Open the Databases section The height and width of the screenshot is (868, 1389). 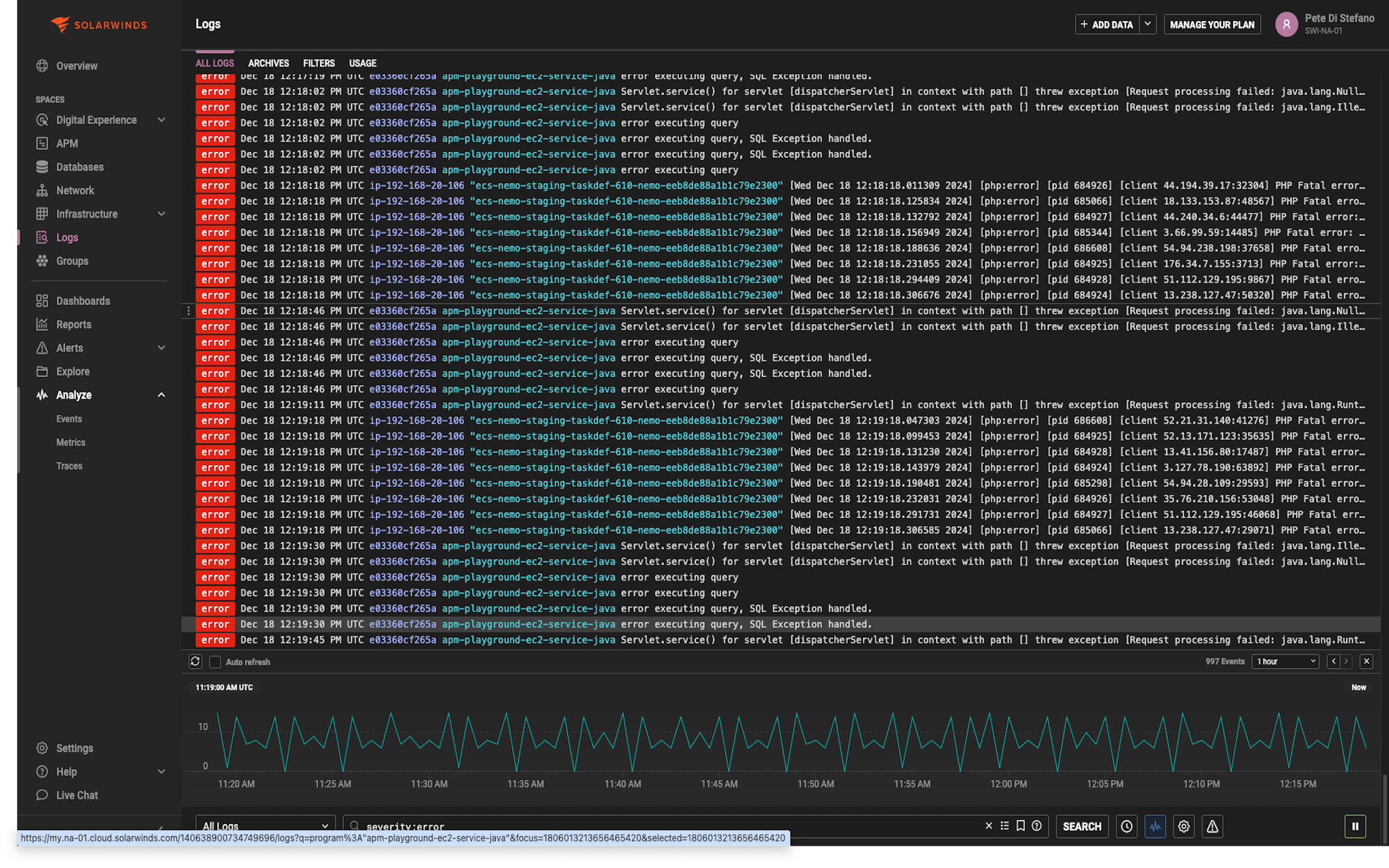(x=79, y=166)
